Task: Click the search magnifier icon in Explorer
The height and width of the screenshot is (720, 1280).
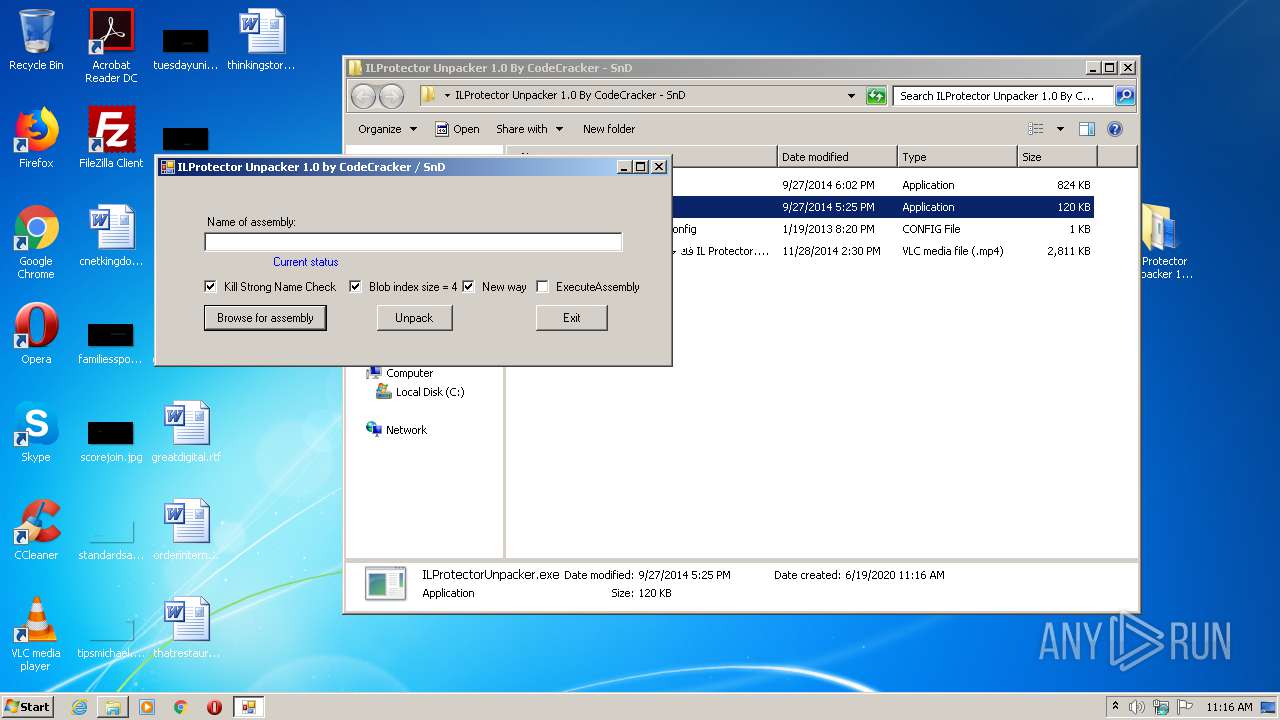Action: tap(1125, 96)
